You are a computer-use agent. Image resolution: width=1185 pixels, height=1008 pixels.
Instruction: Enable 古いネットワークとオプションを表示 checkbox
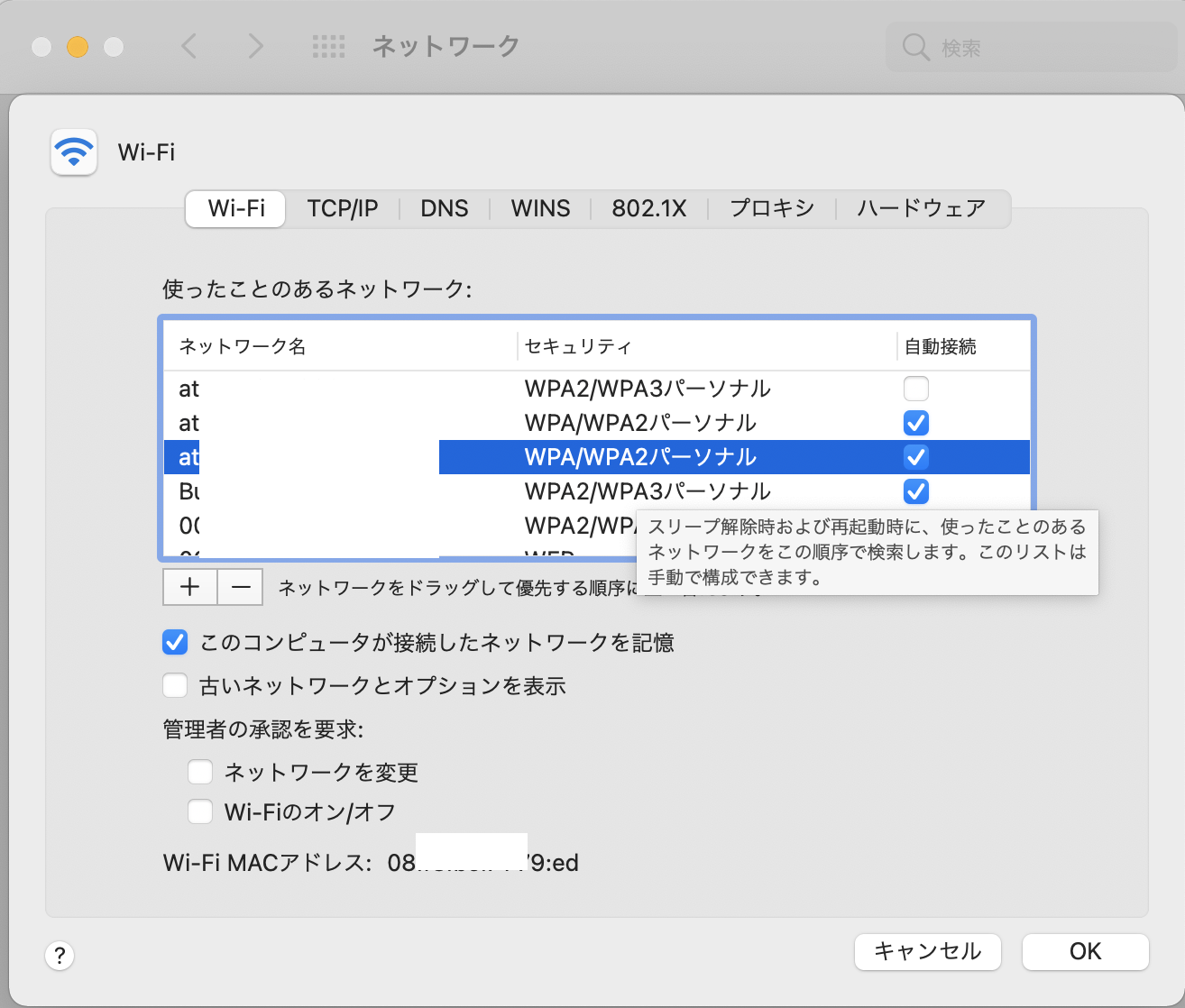175,686
